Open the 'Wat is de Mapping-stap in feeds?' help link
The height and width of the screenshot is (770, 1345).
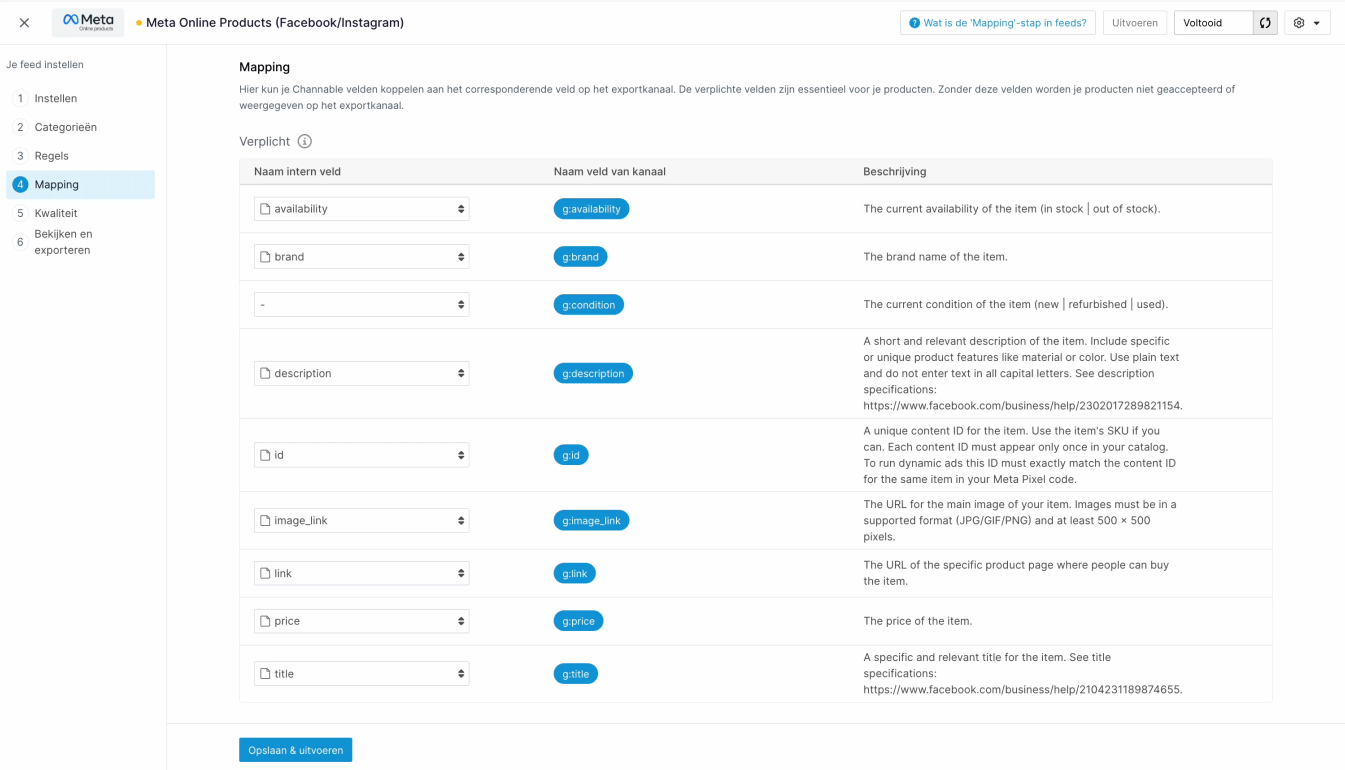(x=998, y=23)
